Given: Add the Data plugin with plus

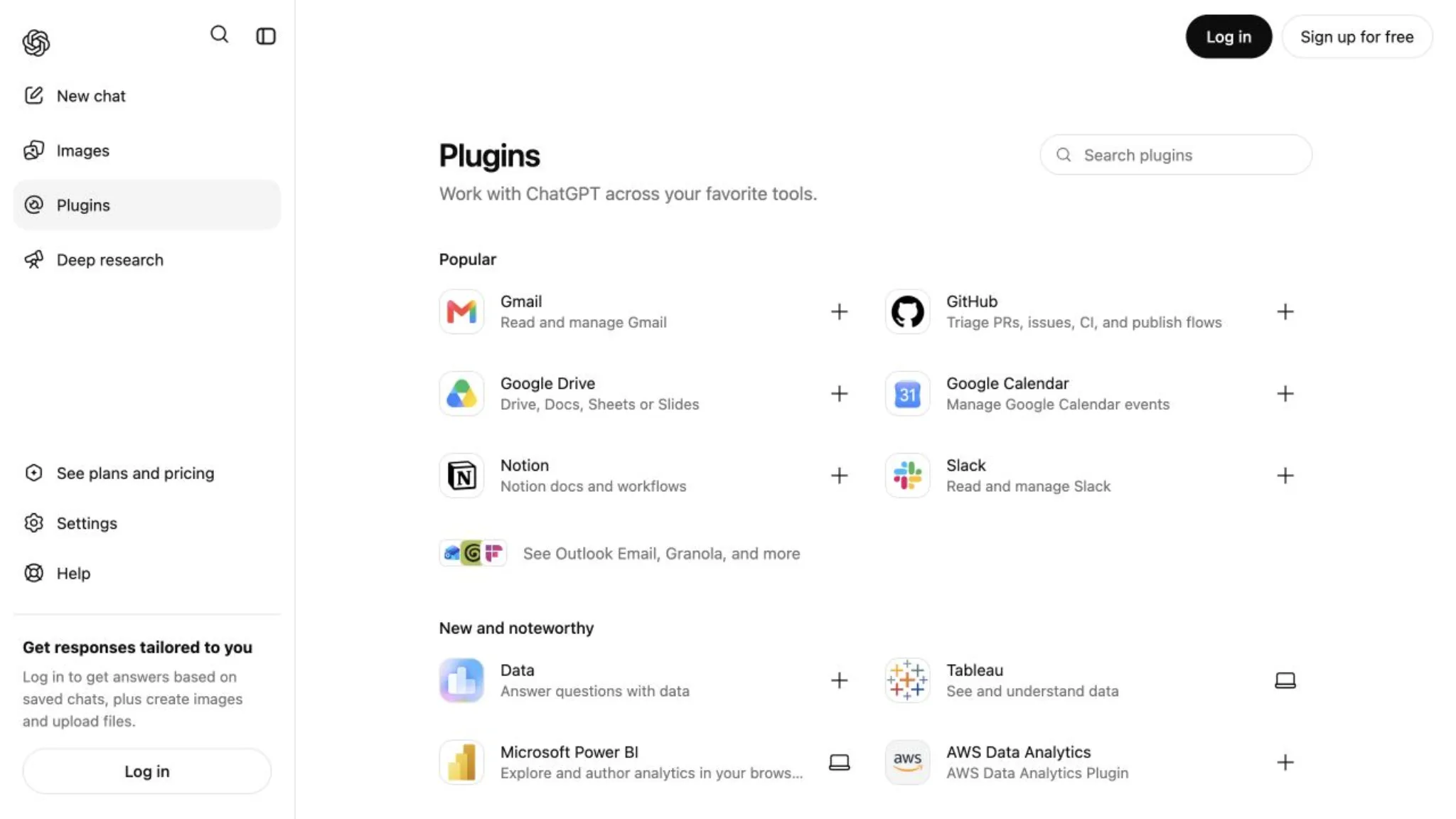Looking at the screenshot, I should click(x=839, y=680).
